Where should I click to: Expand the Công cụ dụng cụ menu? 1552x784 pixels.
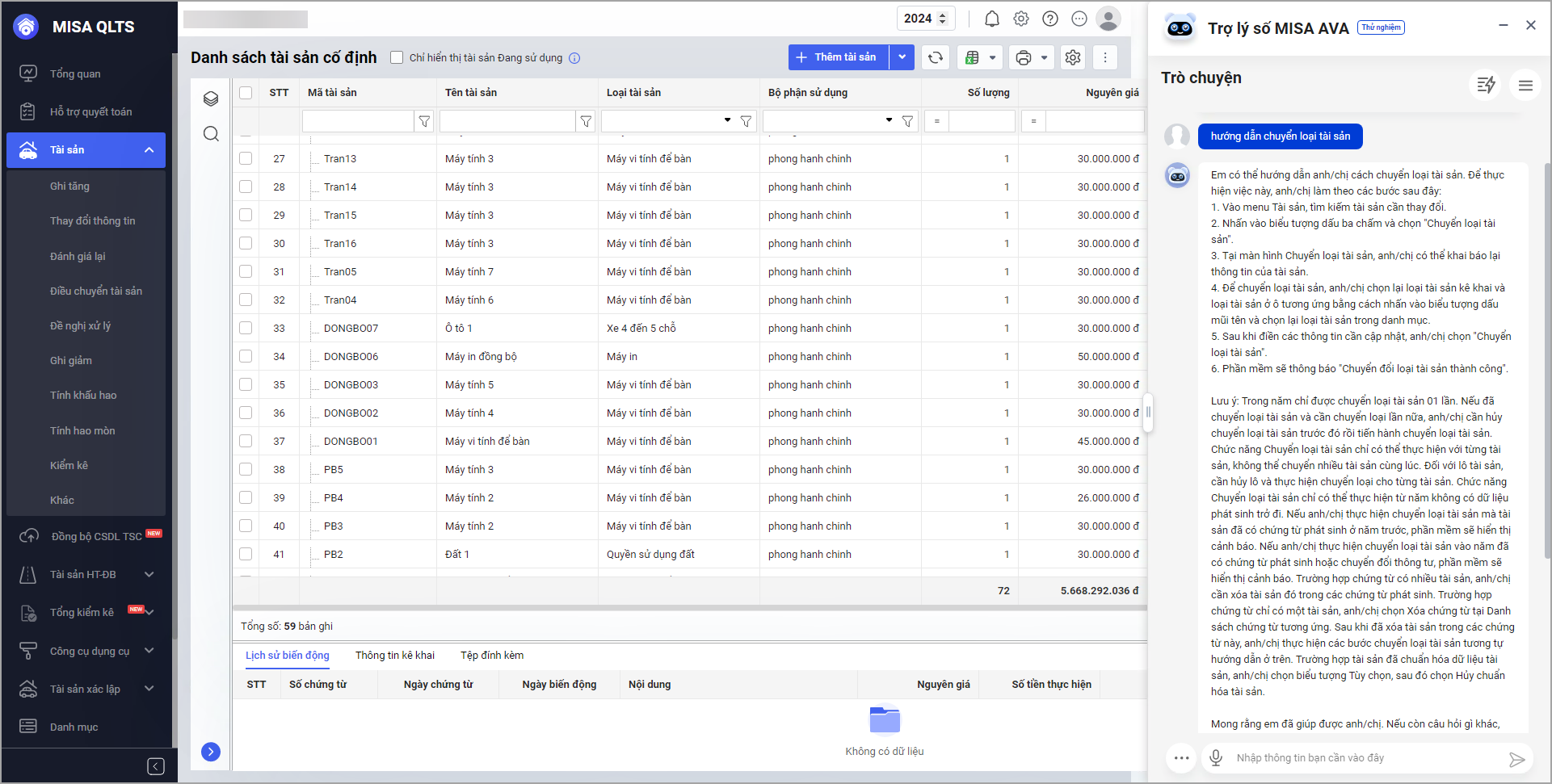click(149, 651)
